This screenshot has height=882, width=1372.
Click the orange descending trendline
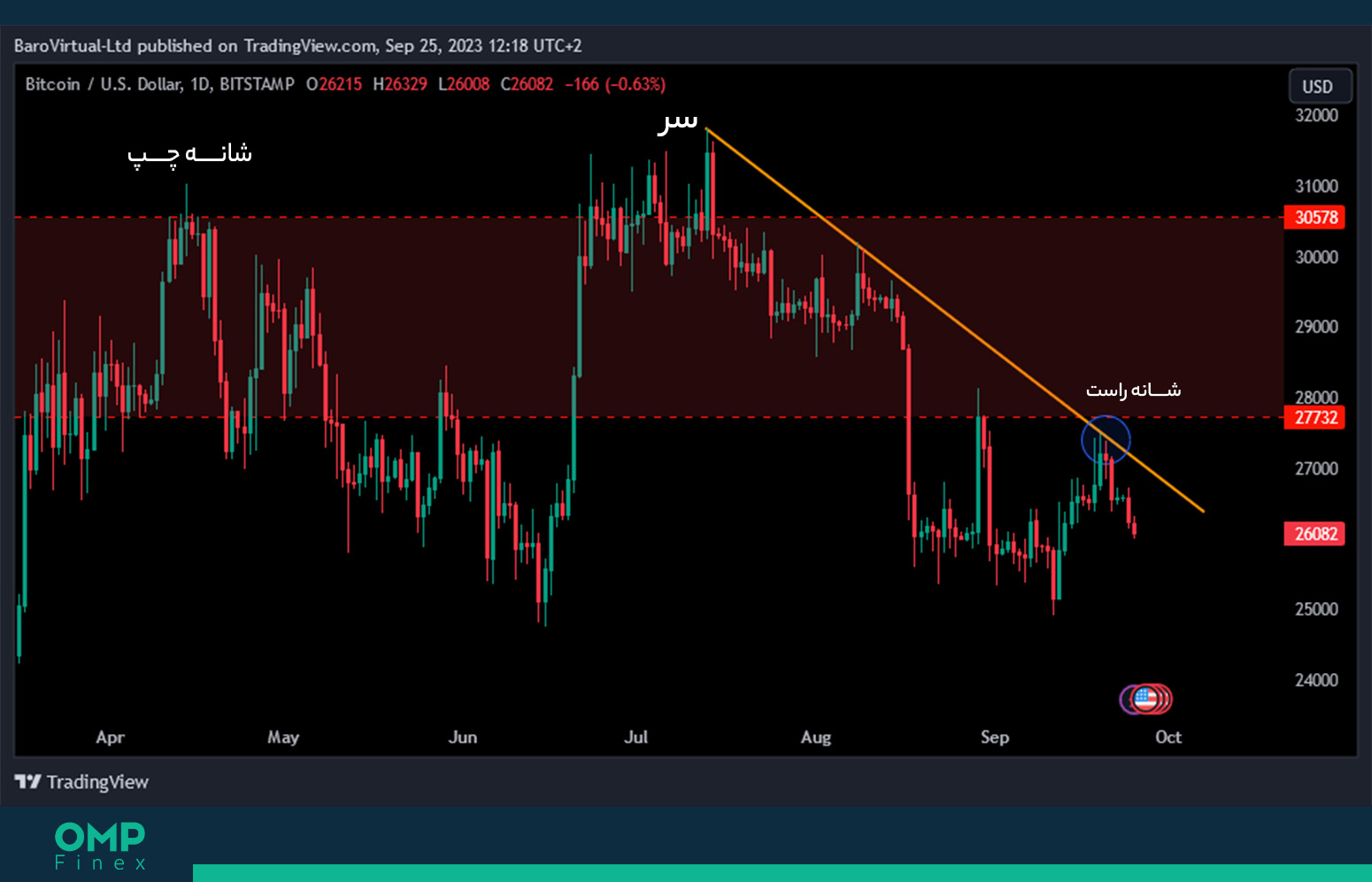pos(954,320)
